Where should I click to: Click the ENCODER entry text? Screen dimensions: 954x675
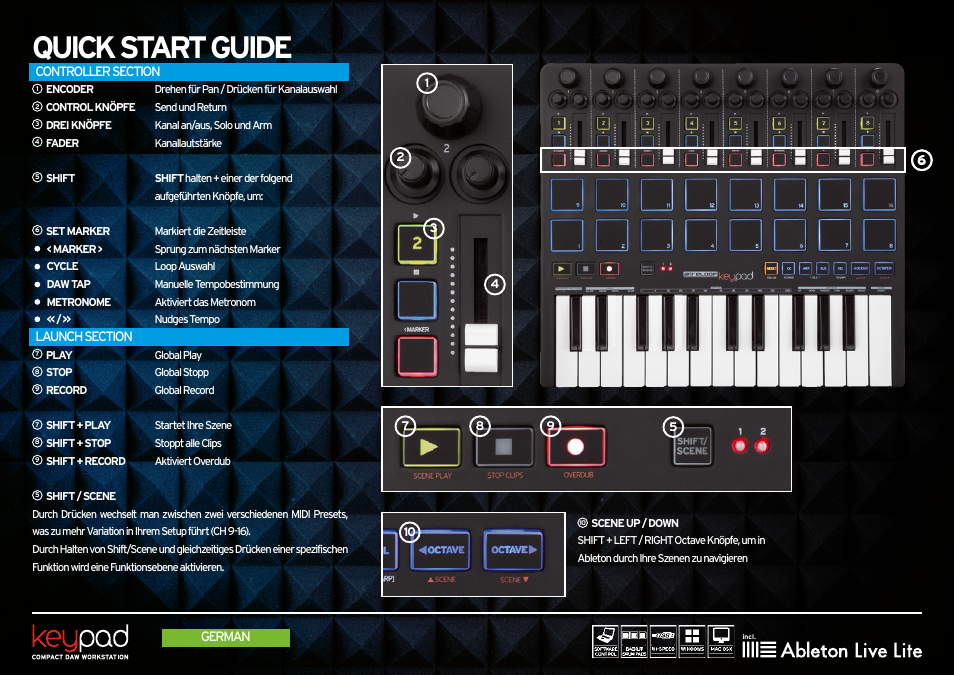[x=69, y=89]
